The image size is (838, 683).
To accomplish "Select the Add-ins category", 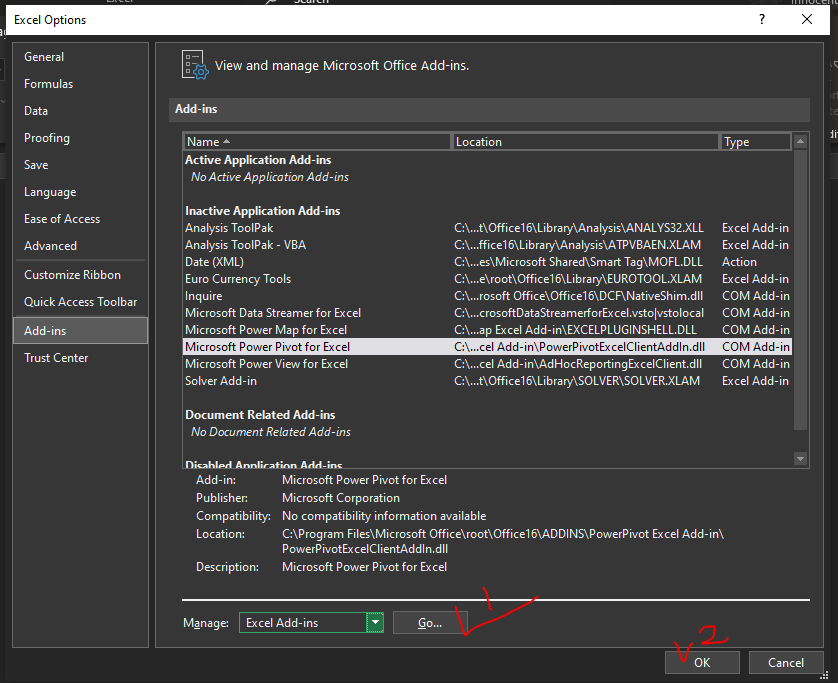I will (80, 331).
